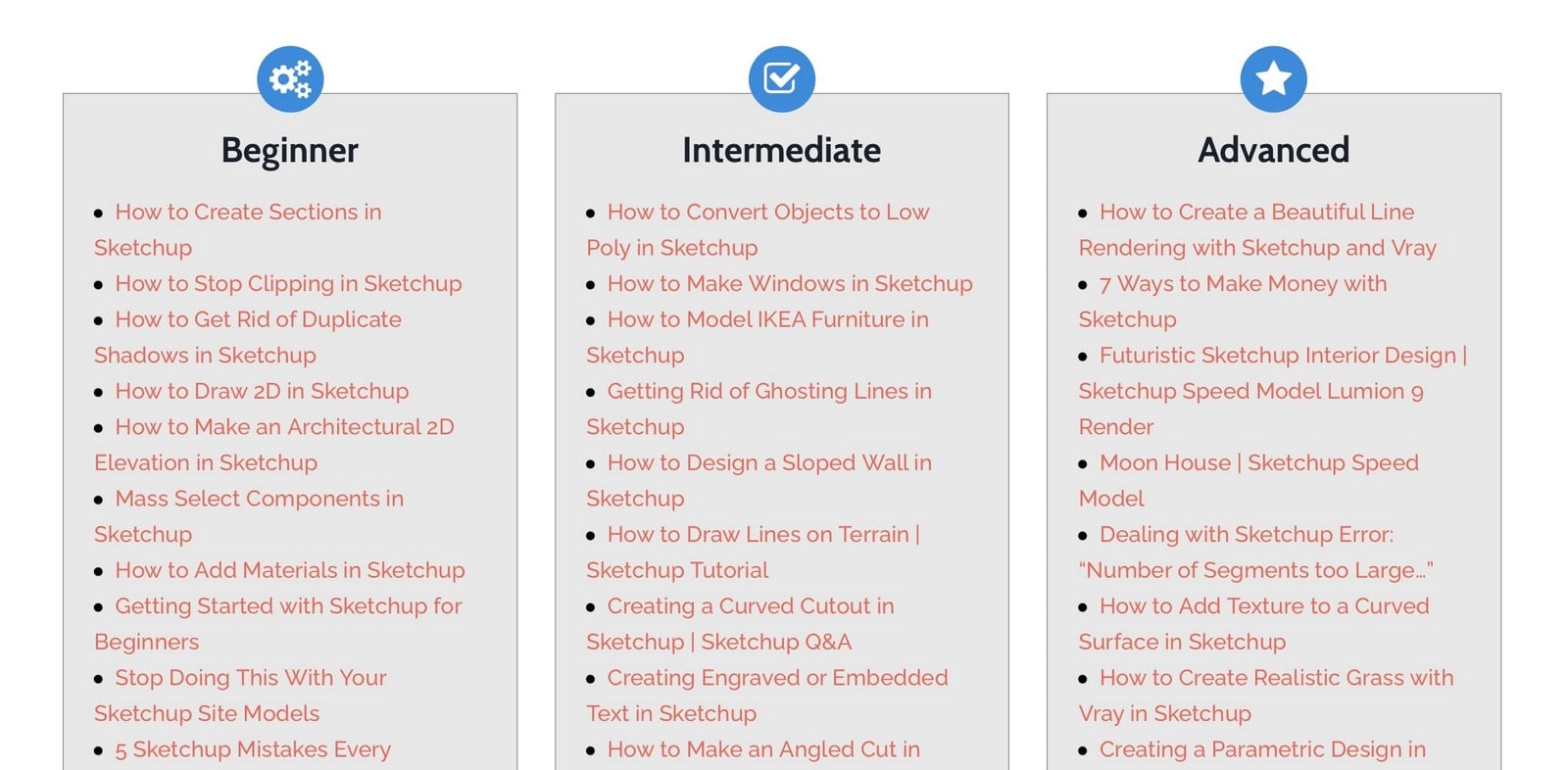Viewport: 1568px width, 770px height.
Task: Open How to Stop Clipping in Sketchup
Action: [288, 283]
